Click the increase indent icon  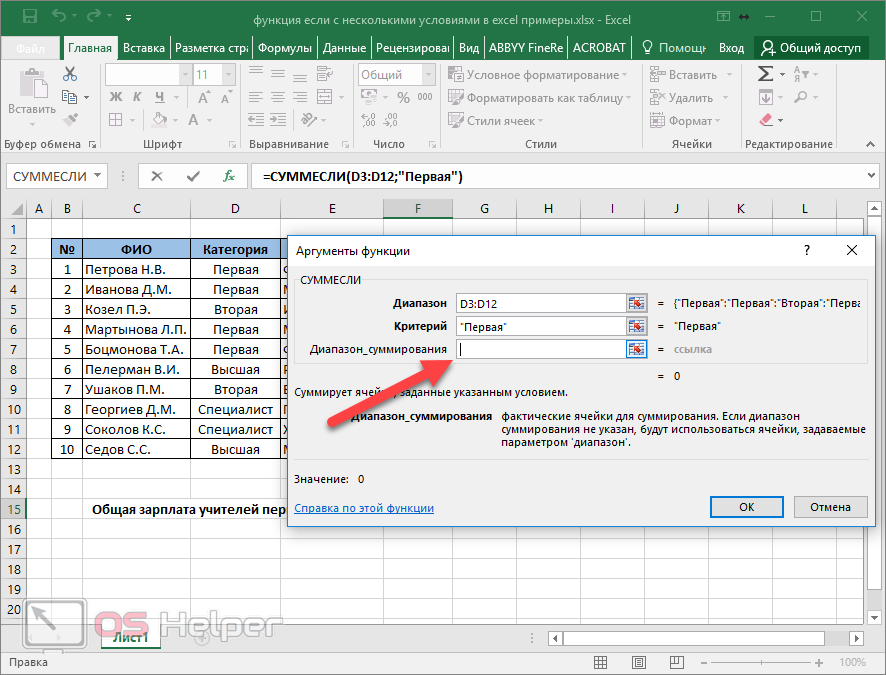pyautogui.click(x=277, y=120)
